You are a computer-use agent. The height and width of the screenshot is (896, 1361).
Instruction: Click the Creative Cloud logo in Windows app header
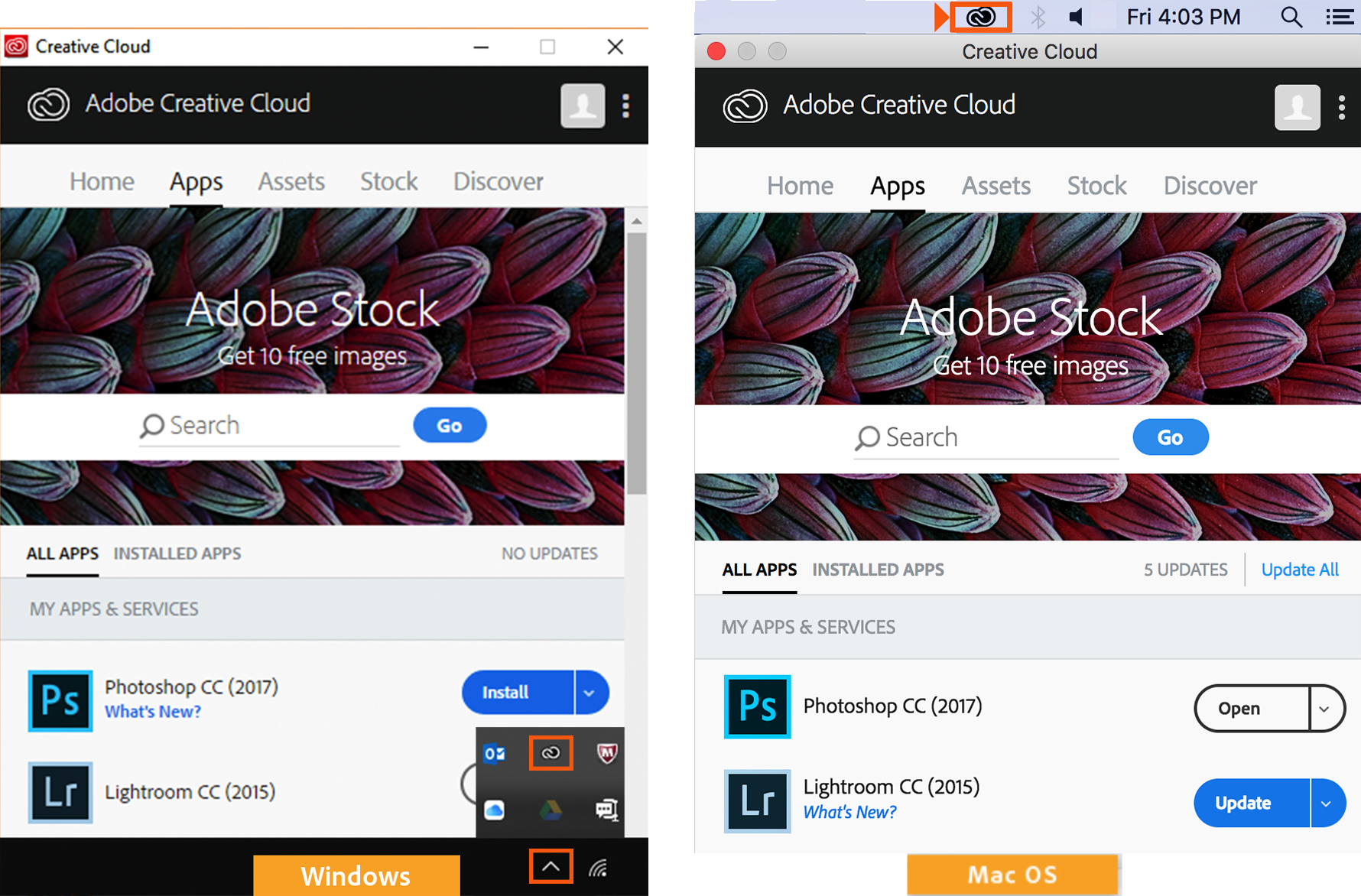pyautogui.click(x=48, y=105)
